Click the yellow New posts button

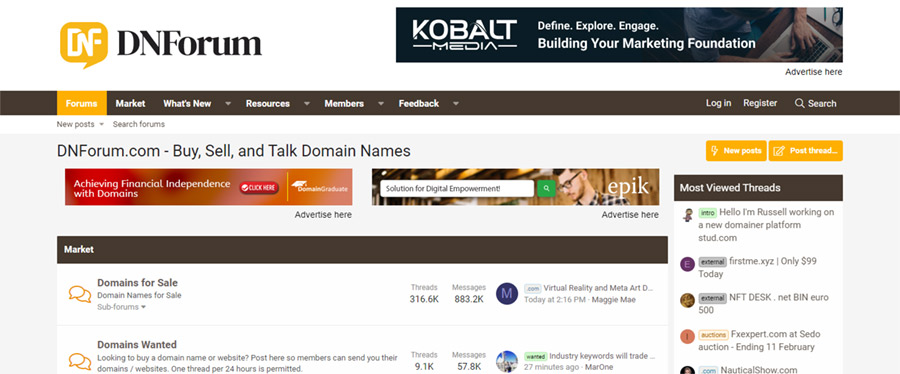[736, 151]
